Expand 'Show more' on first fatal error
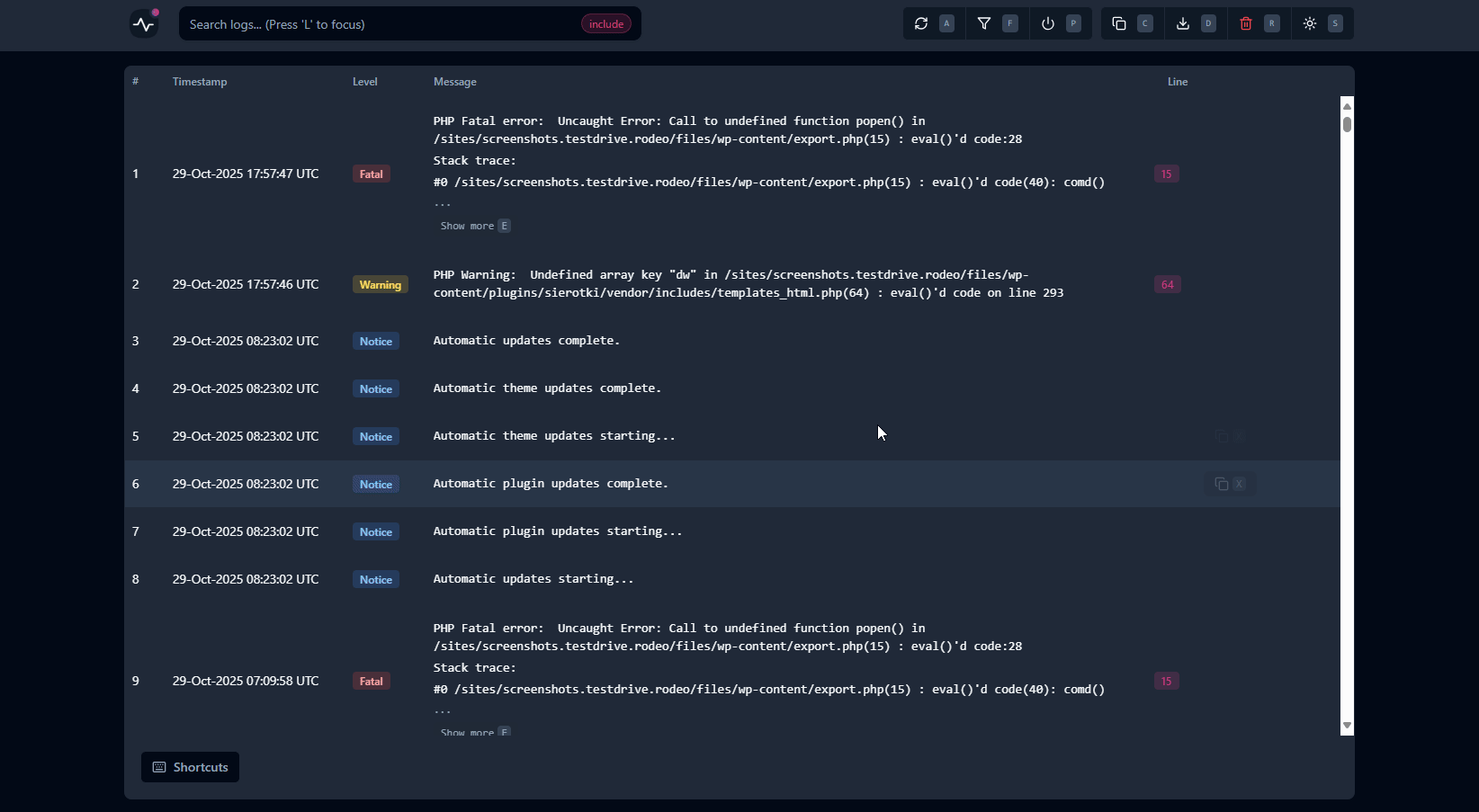Screen dimensions: 1479x812 tap(468, 226)
